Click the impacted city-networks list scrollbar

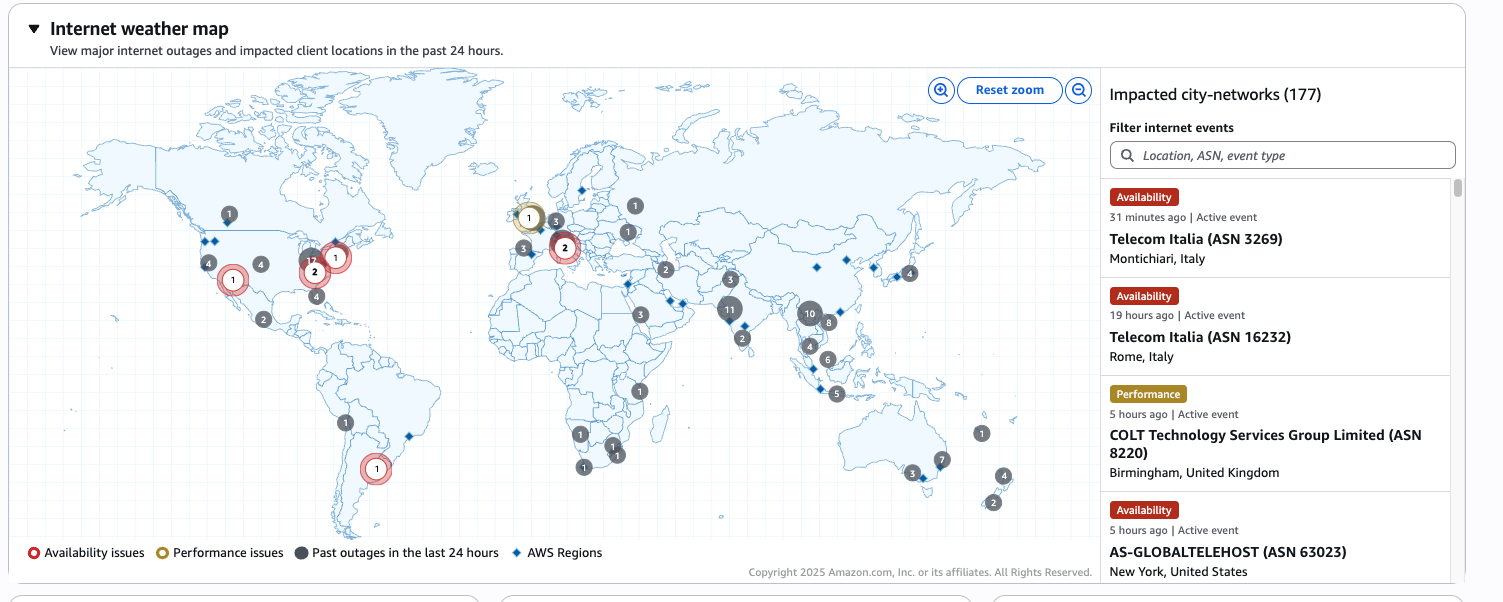click(x=1457, y=189)
